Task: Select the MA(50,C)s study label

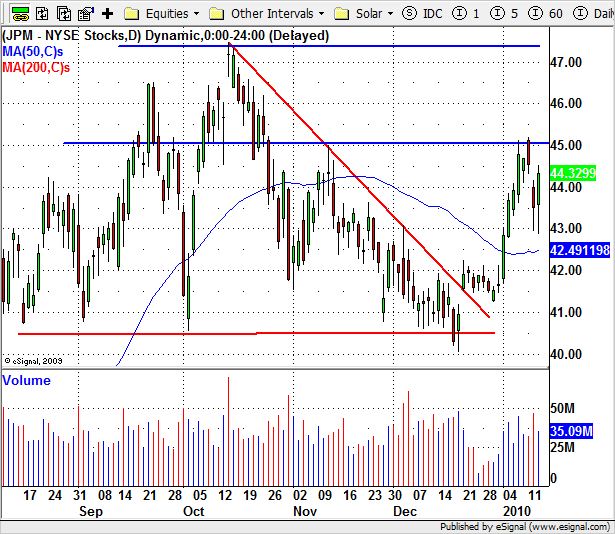Action: click(33, 51)
